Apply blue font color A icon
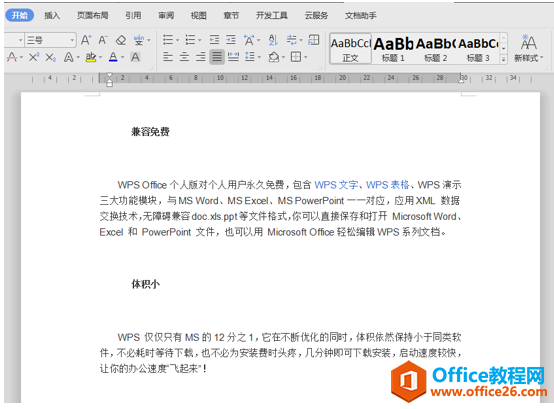This screenshot has width=554, height=409. point(113,57)
